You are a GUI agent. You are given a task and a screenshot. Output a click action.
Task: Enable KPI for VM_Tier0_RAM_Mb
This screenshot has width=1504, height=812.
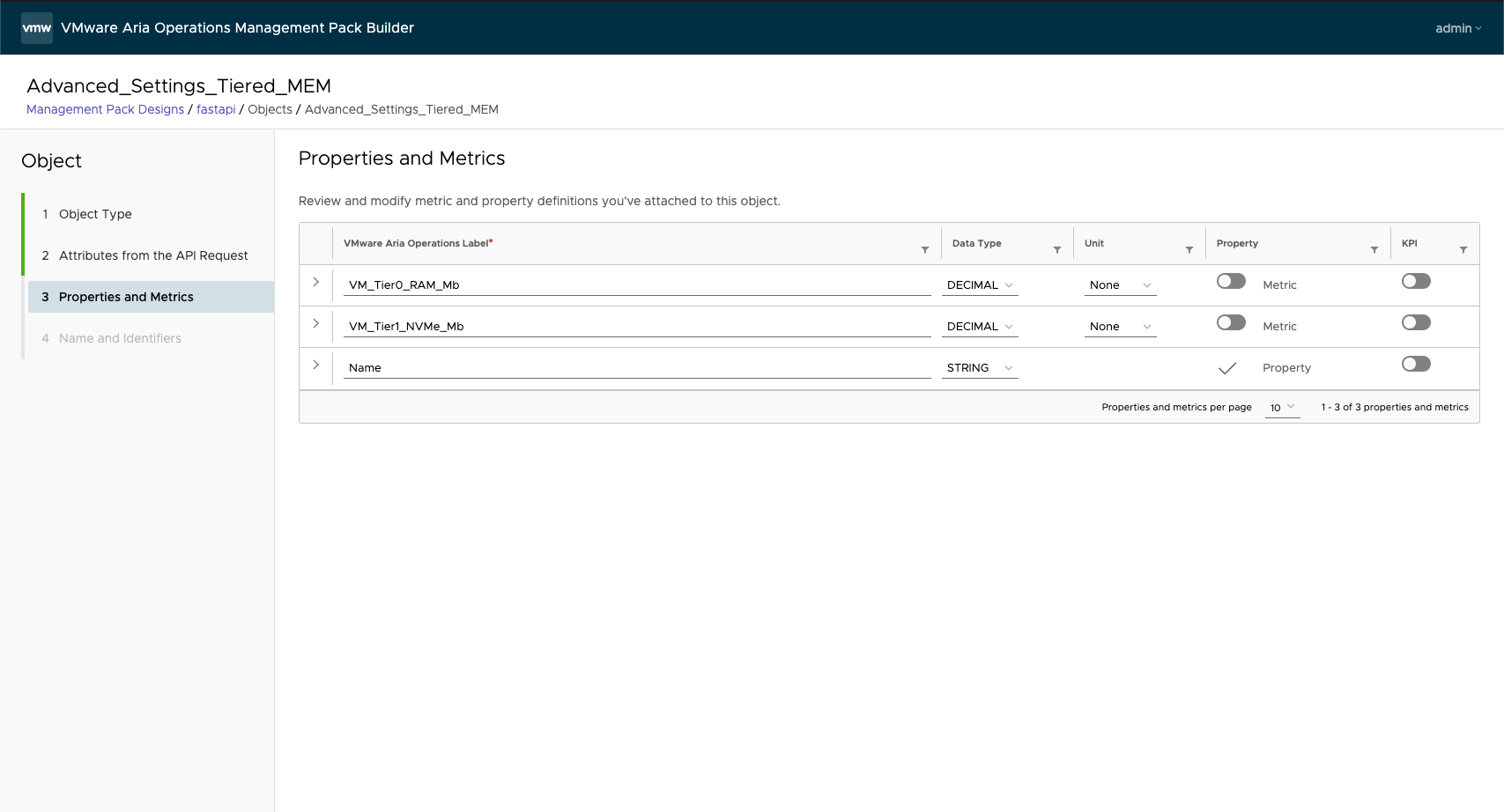click(x=1416, y=281)
